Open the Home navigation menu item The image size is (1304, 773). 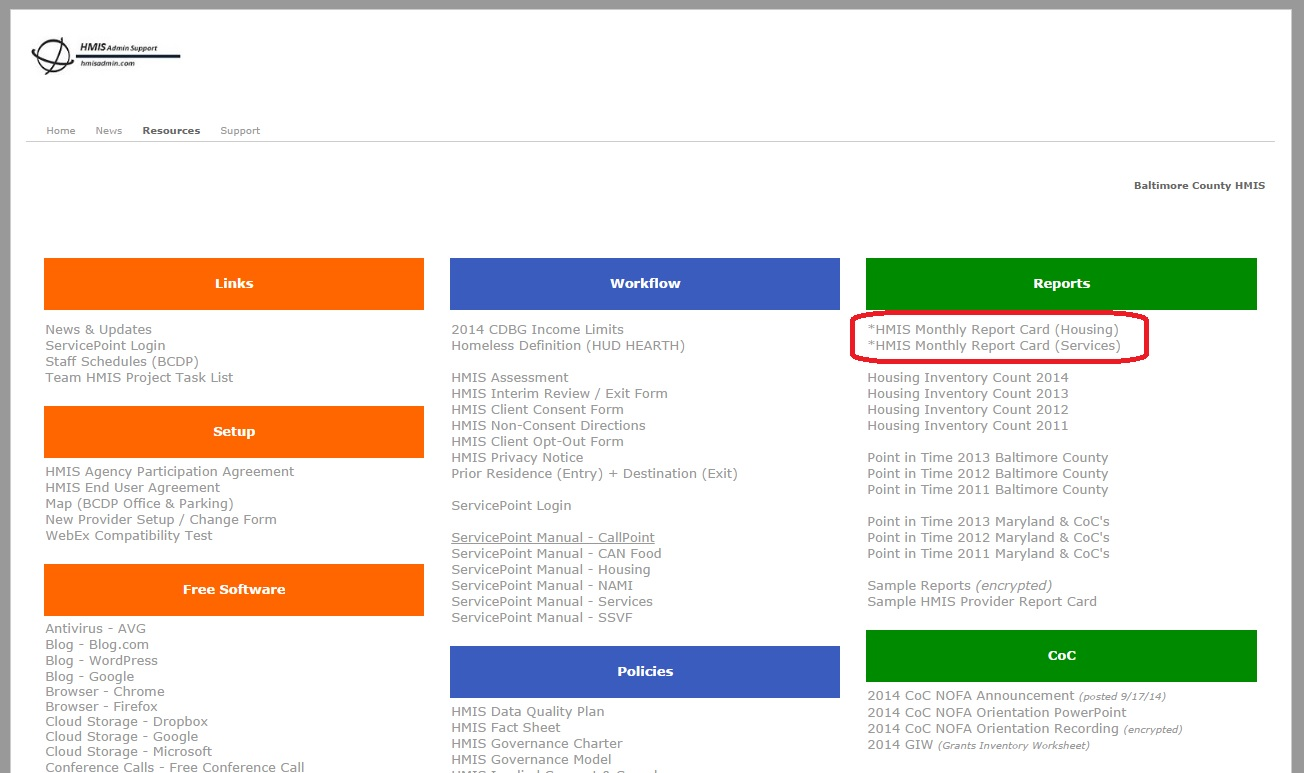[60, 130]
